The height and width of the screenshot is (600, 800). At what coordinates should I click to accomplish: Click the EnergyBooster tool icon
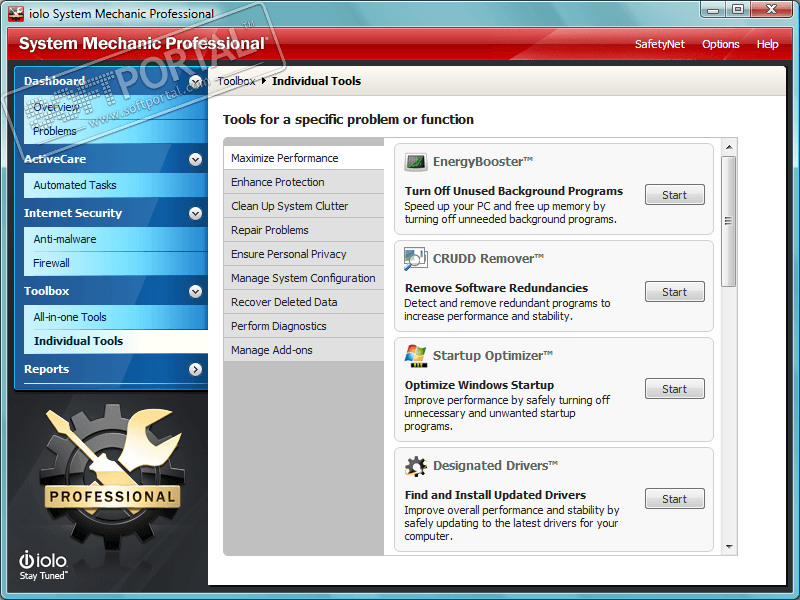click(415, 162)
